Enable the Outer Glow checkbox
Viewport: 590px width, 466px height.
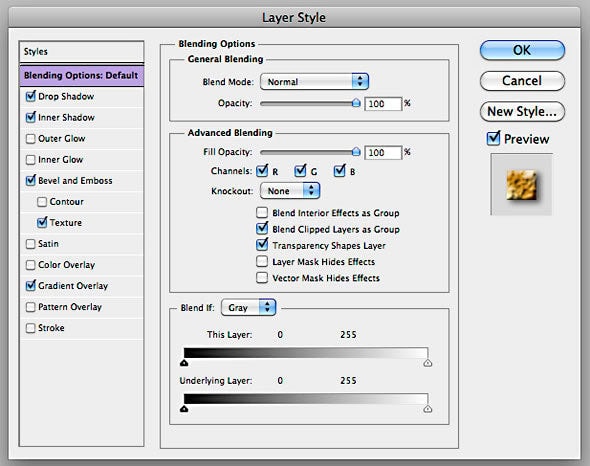pyautogui.click(x=30, y=139)
